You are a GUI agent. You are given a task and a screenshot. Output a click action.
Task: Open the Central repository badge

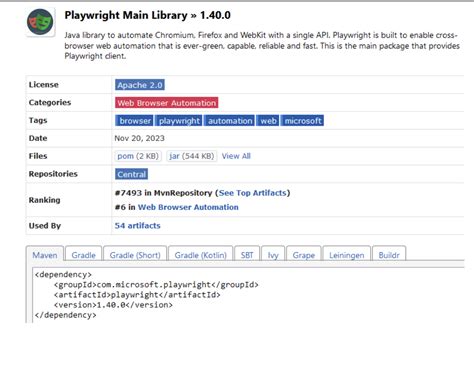pos(131,174)
